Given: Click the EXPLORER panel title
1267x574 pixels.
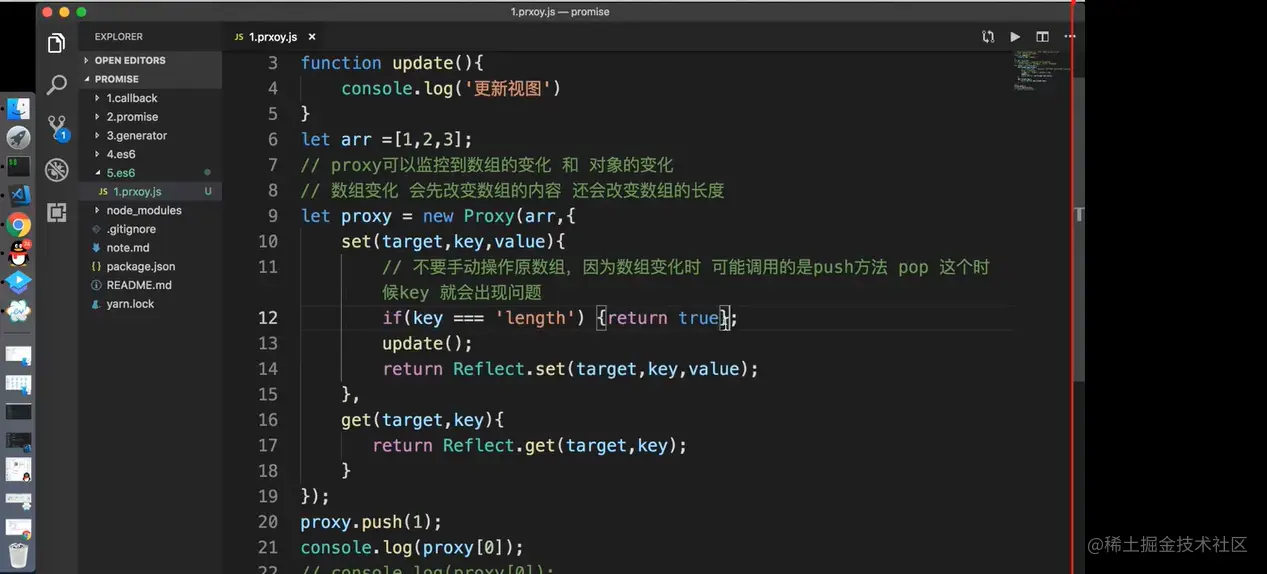Looking at the screenshot, I should click(x=119, y=37).
